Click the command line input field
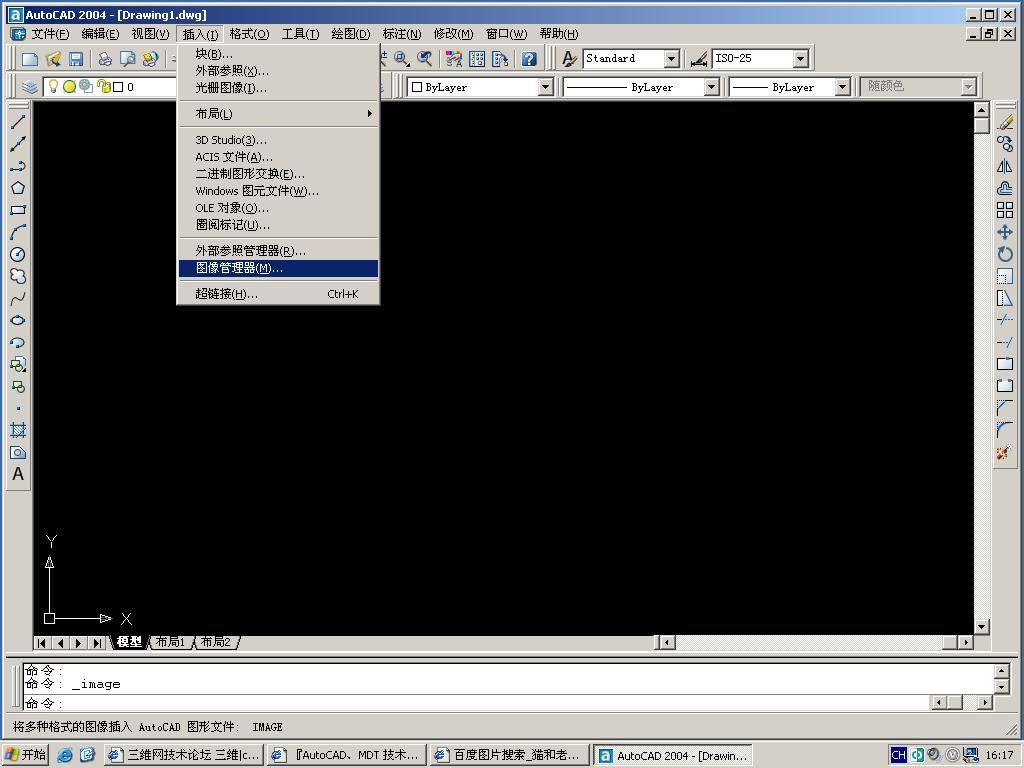 475,703
